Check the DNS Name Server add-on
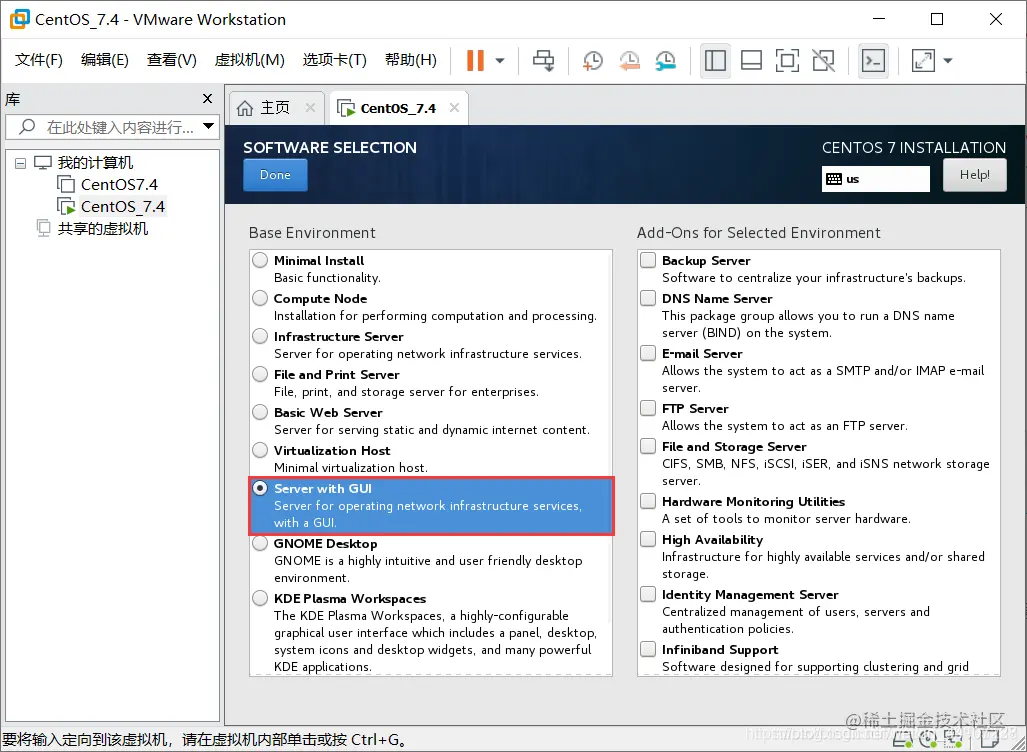This screenshot has height=752, width=1027. [648, 298]
